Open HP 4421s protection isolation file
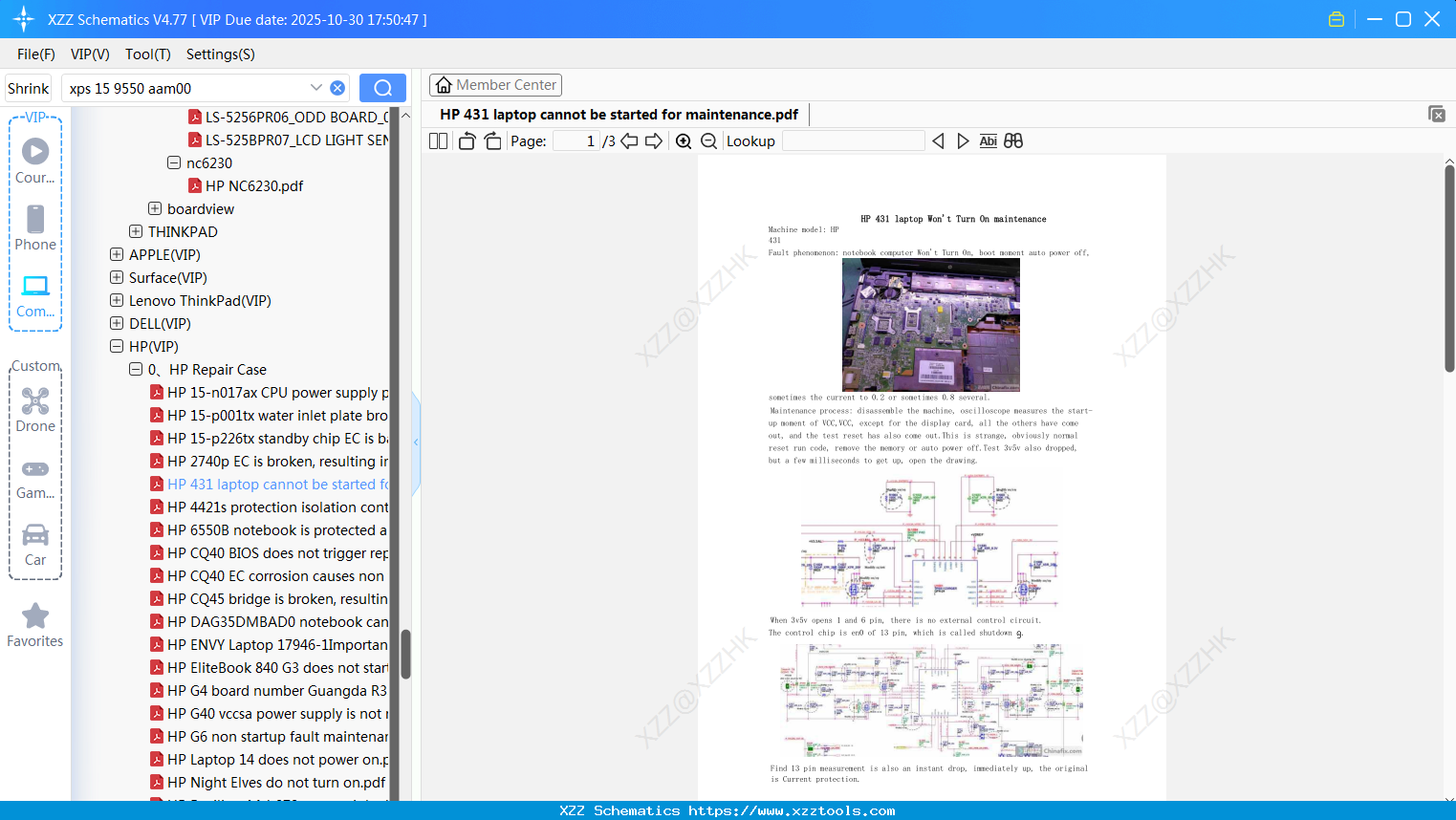The height and width of the screenshot is (820, 1456). click(270, 507)
